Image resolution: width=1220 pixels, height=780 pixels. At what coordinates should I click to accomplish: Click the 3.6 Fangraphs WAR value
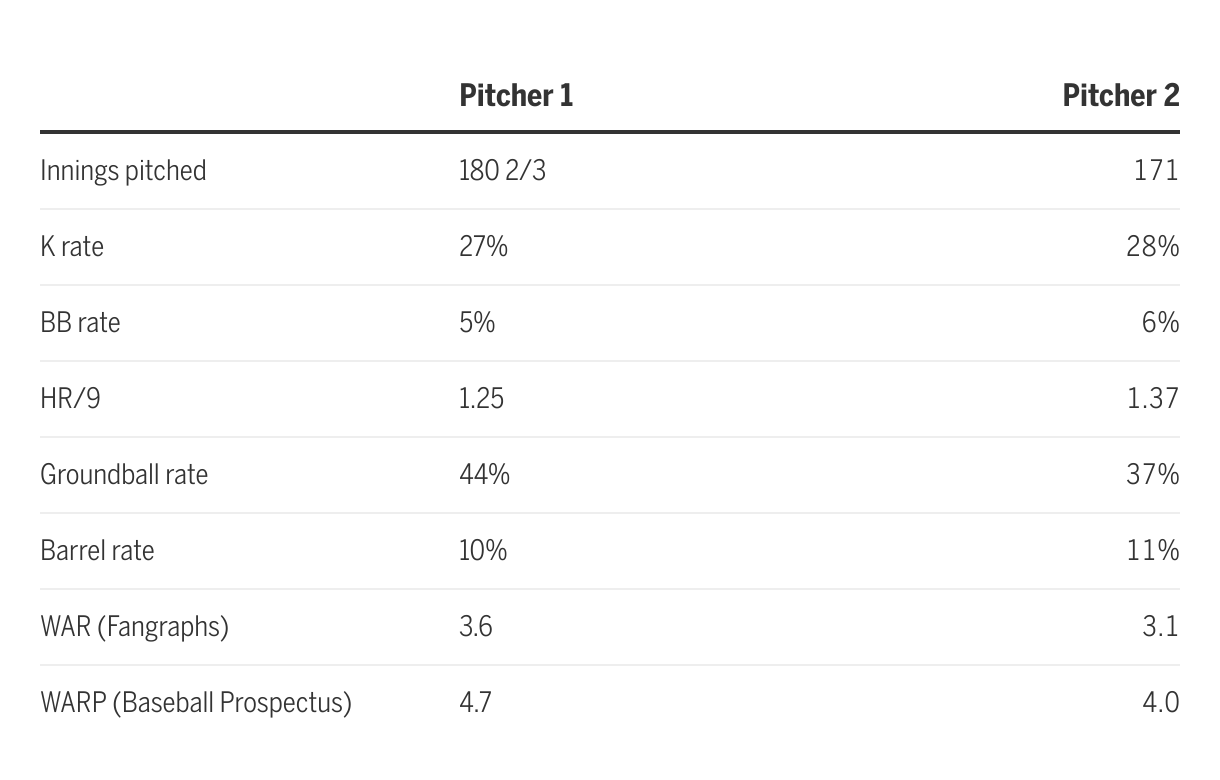(475, 627)
